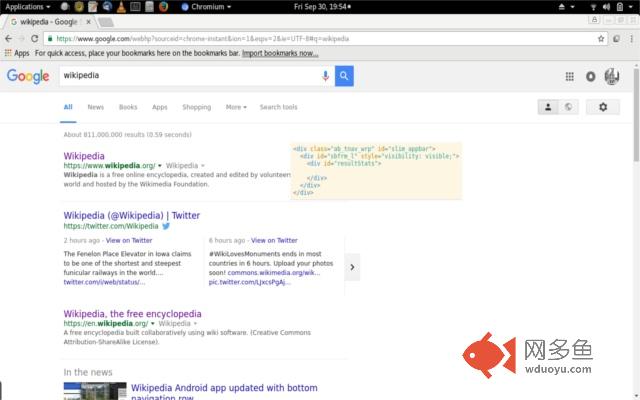Bookmark this page with the star icon
The width and height of the screenshot is (640, 400).
tap(601, 38)
